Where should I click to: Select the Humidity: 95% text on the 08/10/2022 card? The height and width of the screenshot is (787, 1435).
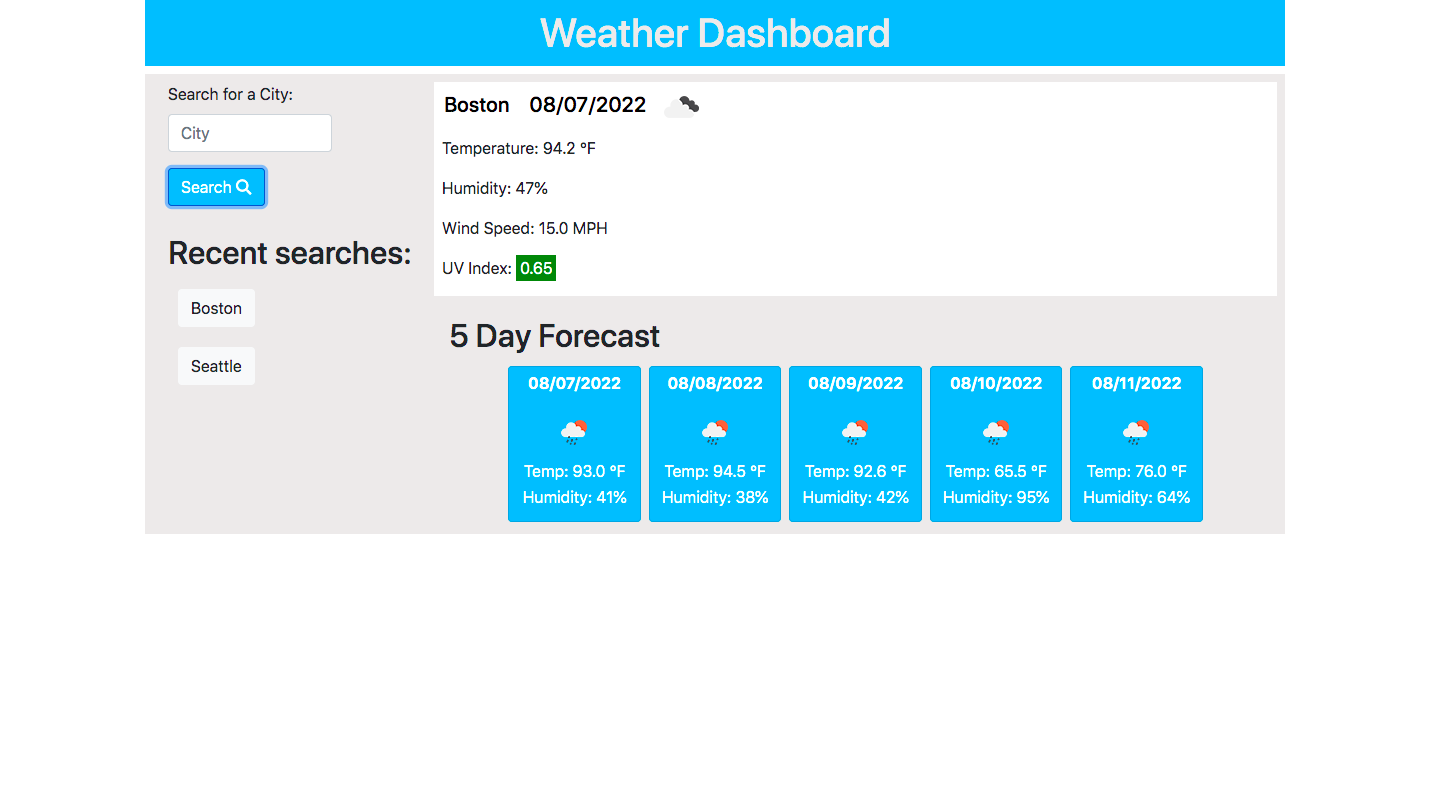point(995,496)
